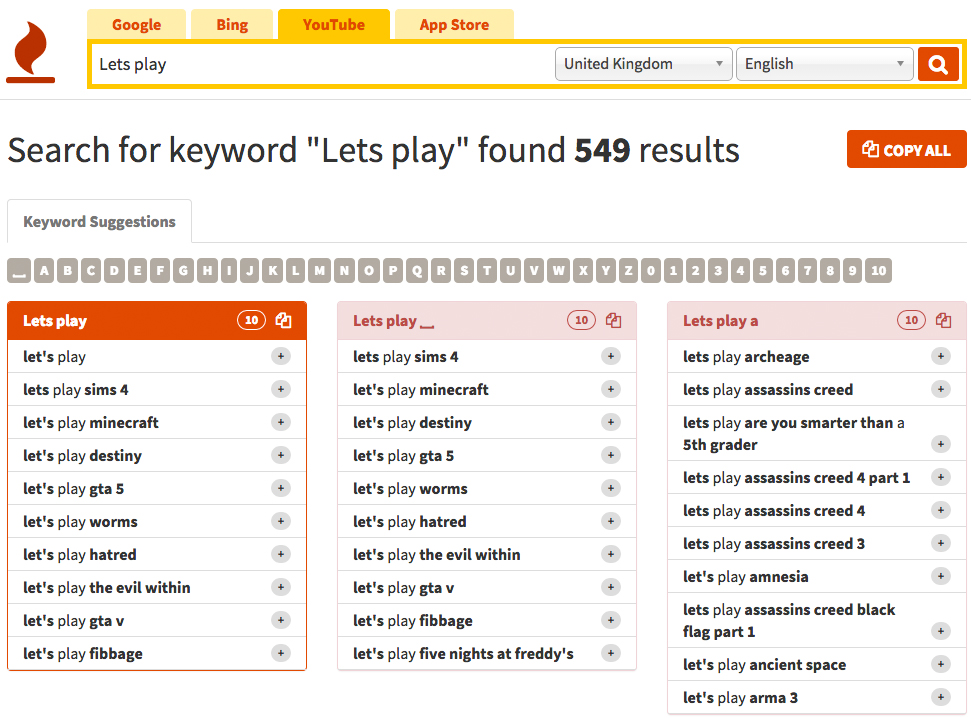Add 'lets play assassins creed 4' plus icon
Image resolution: width=971 pixels, height=718 pixels.
pyautogui.click(x=941, y=510)
